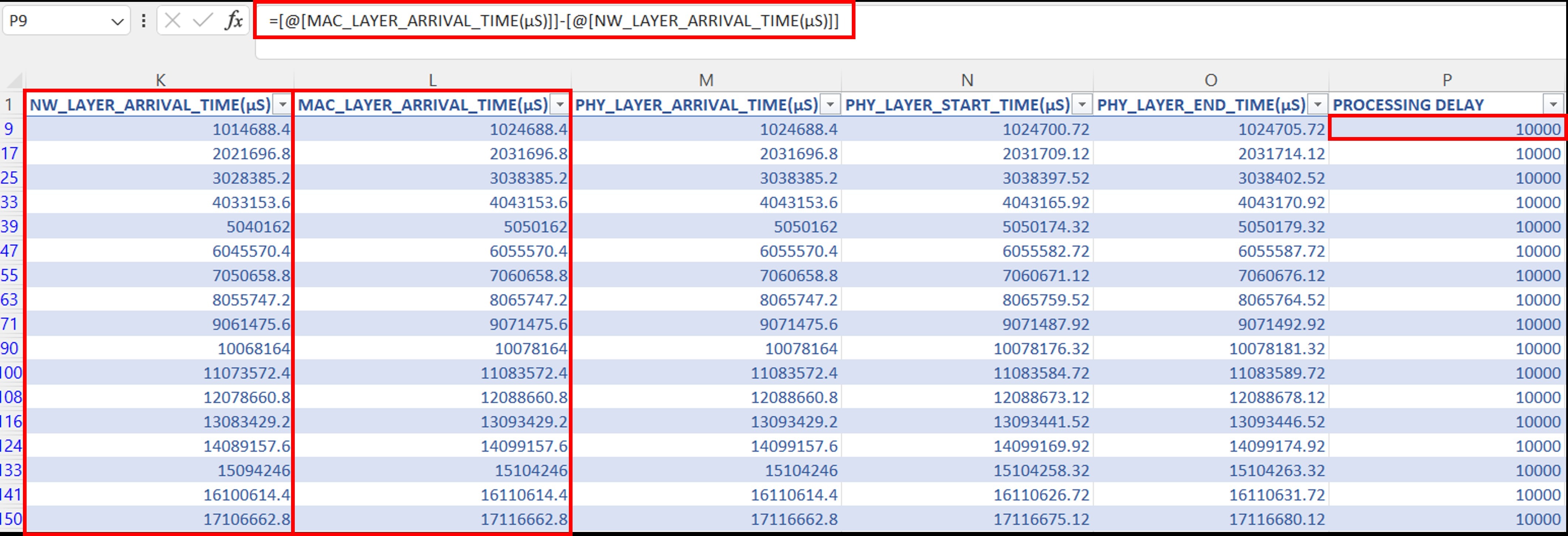Select column N header
Viewport: 1568px width, 536px height.
967,80
